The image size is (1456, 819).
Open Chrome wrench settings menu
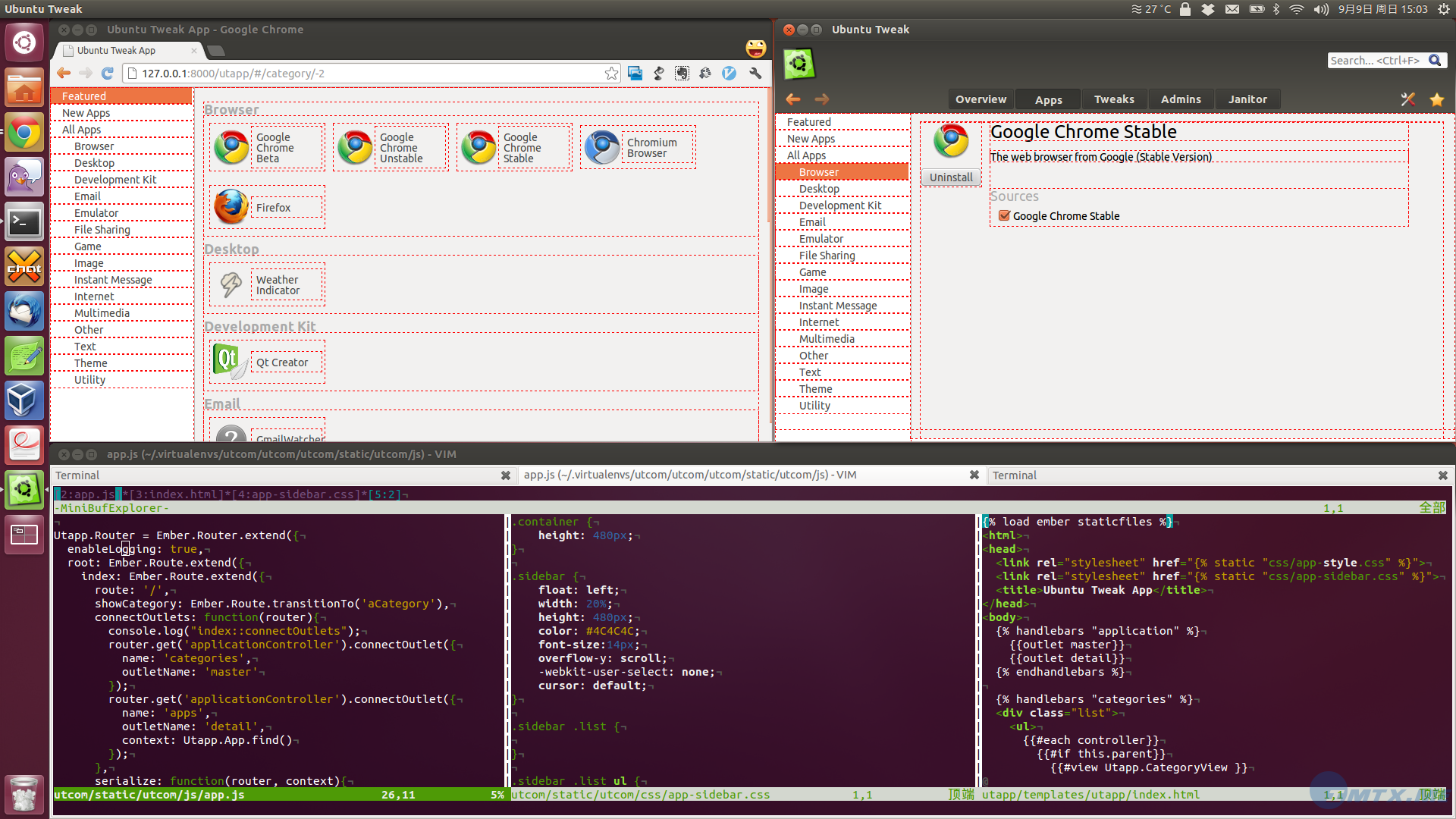(x=755, y=73)
